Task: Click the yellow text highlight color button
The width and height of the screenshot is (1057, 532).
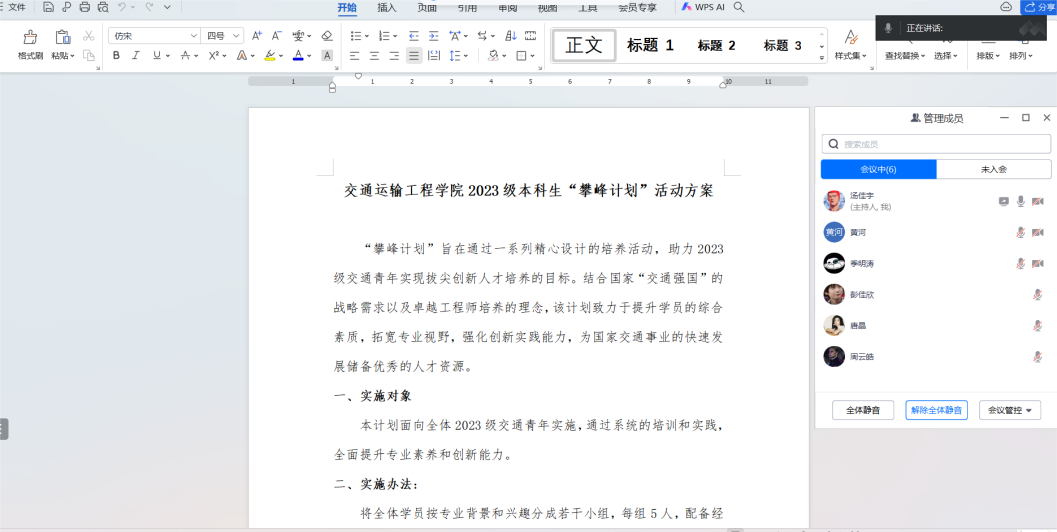Action: 270,56
